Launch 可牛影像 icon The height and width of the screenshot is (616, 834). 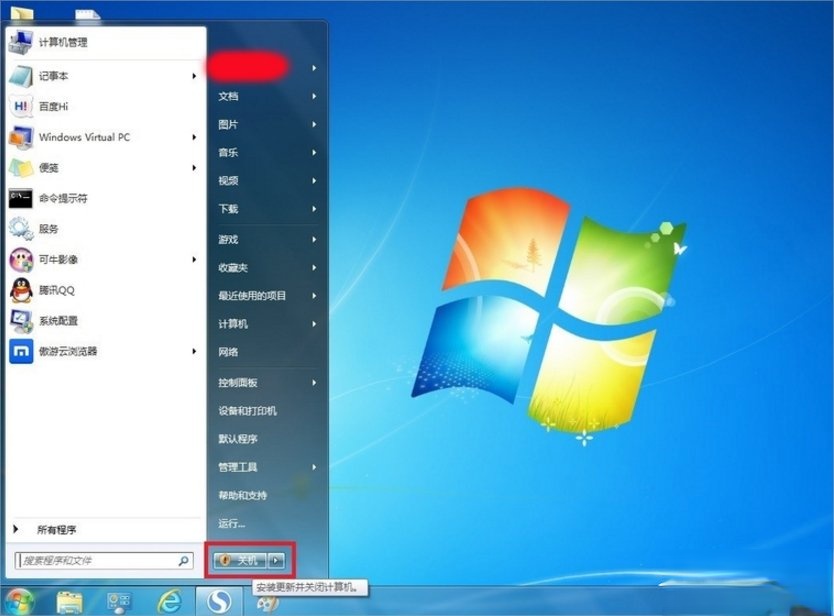tap(21, 260)
